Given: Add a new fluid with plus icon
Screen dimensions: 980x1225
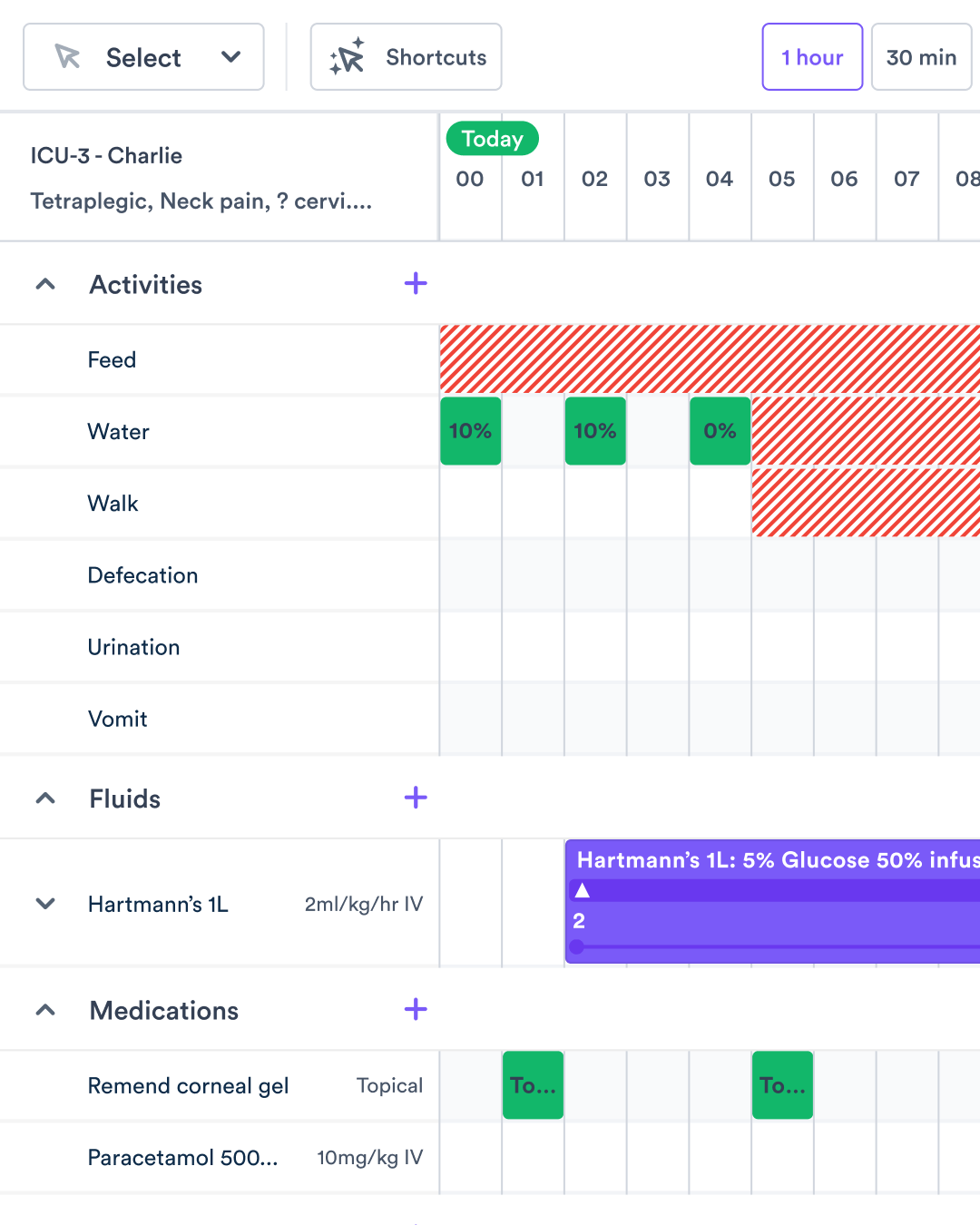Looking at the screenshot, I should (416, 798).
